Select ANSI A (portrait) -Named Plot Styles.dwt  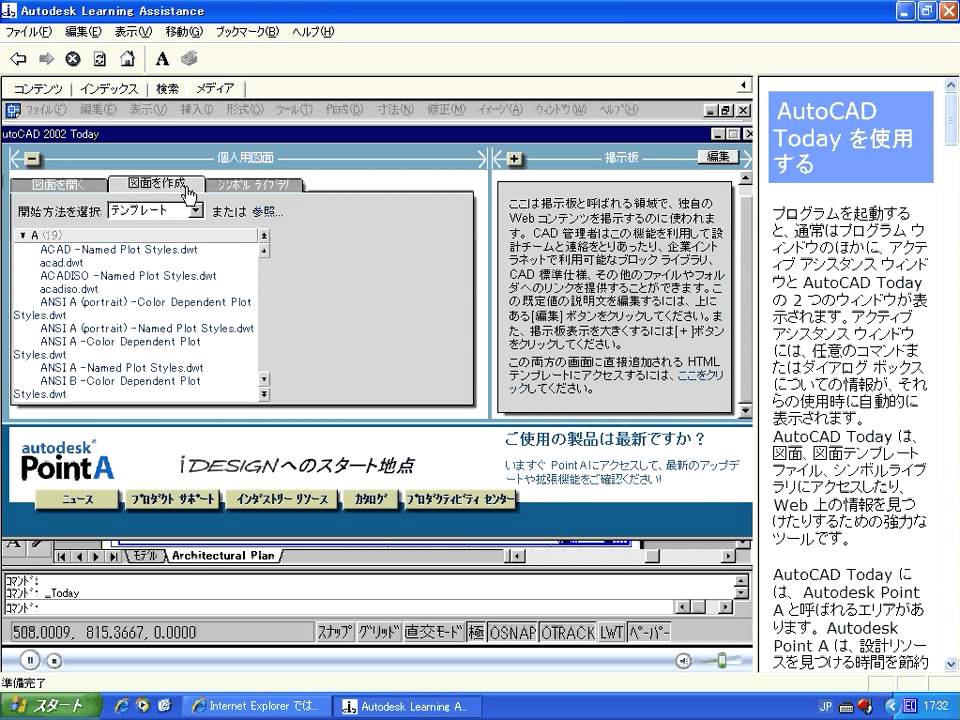coord(147,329)
